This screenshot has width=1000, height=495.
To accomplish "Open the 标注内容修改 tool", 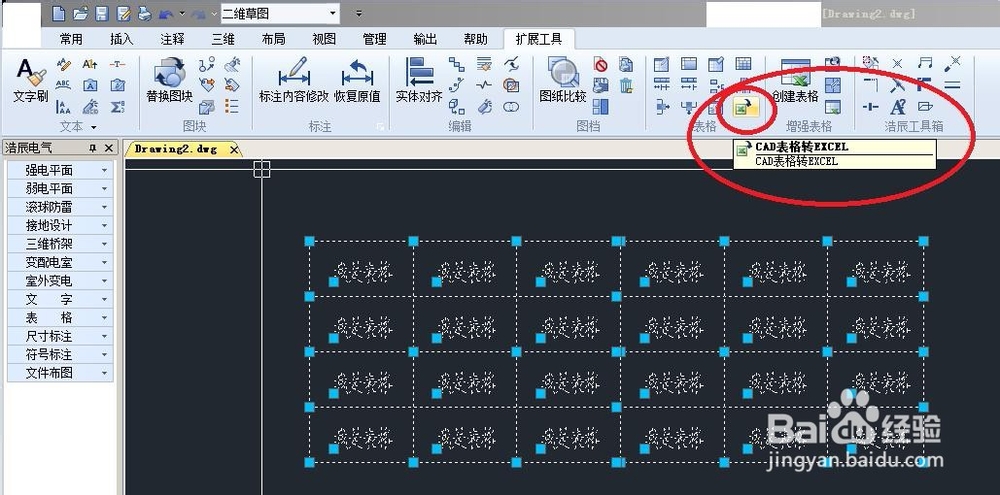I will tap(293, 80).
